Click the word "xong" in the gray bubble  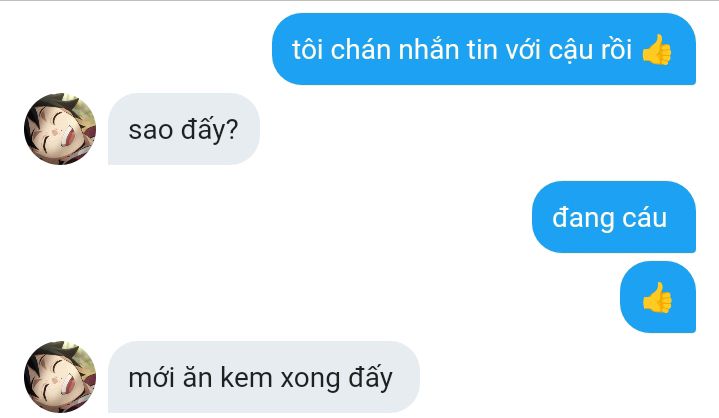[x=310, y=380]
